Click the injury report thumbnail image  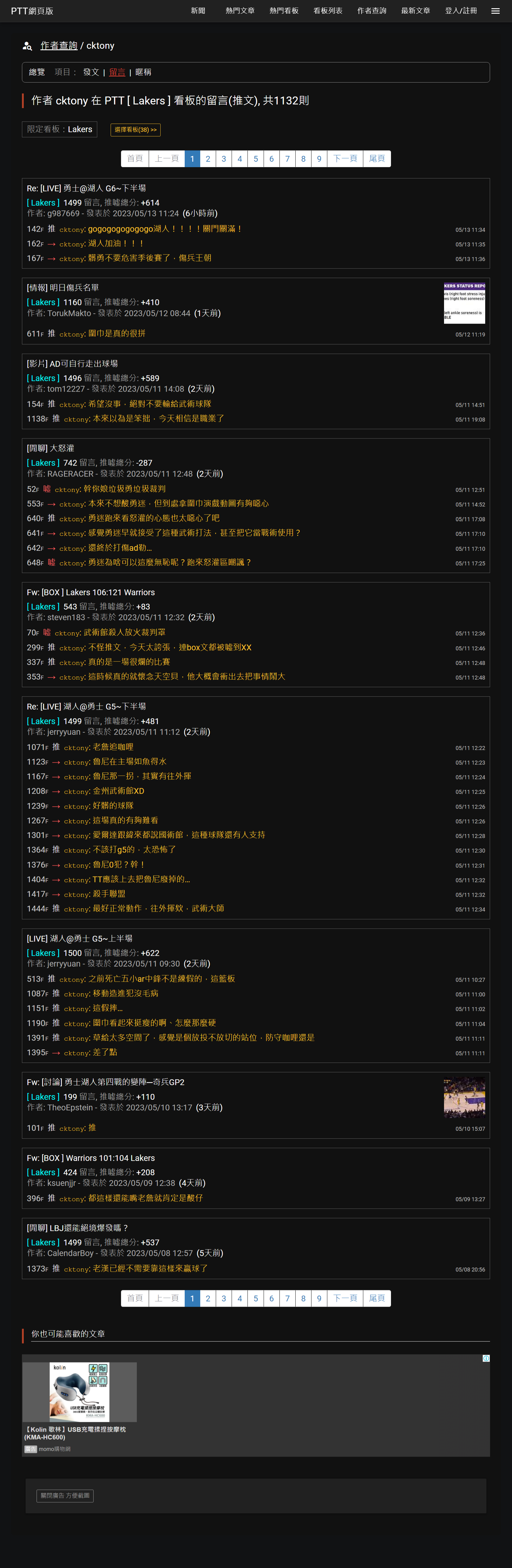(x=464, y=303)
